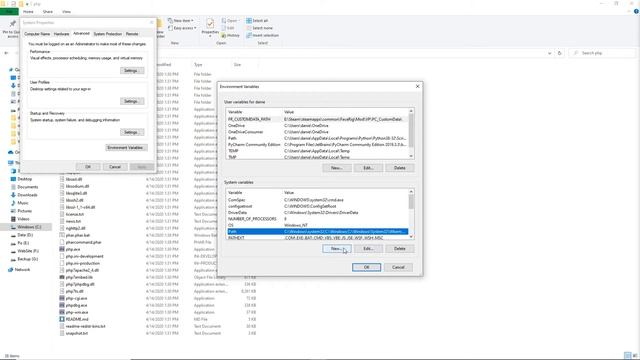Click Delete under System variables
Screen dimensions: 640x360
coord(400,249)
